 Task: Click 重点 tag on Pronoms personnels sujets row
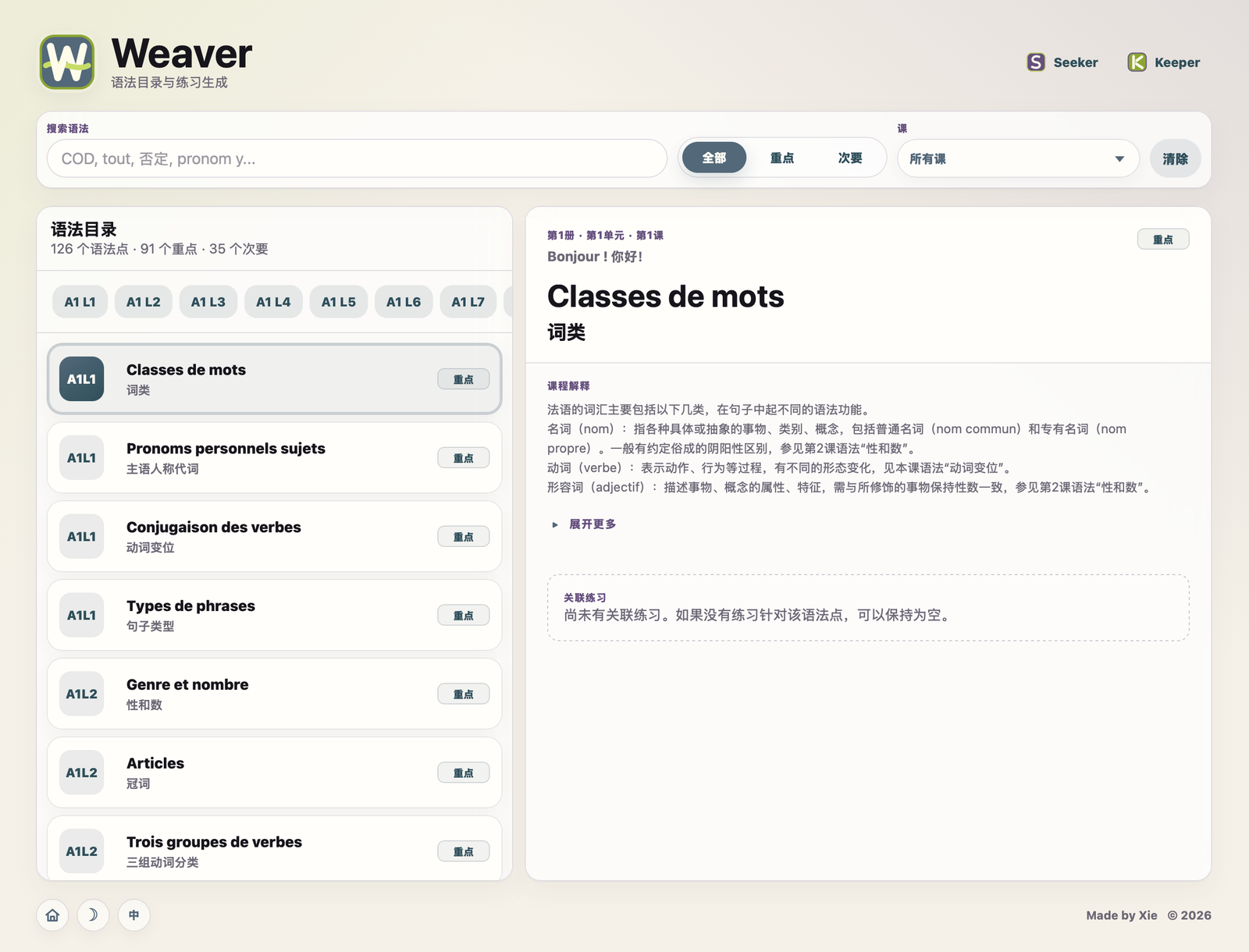pos(464,458)
